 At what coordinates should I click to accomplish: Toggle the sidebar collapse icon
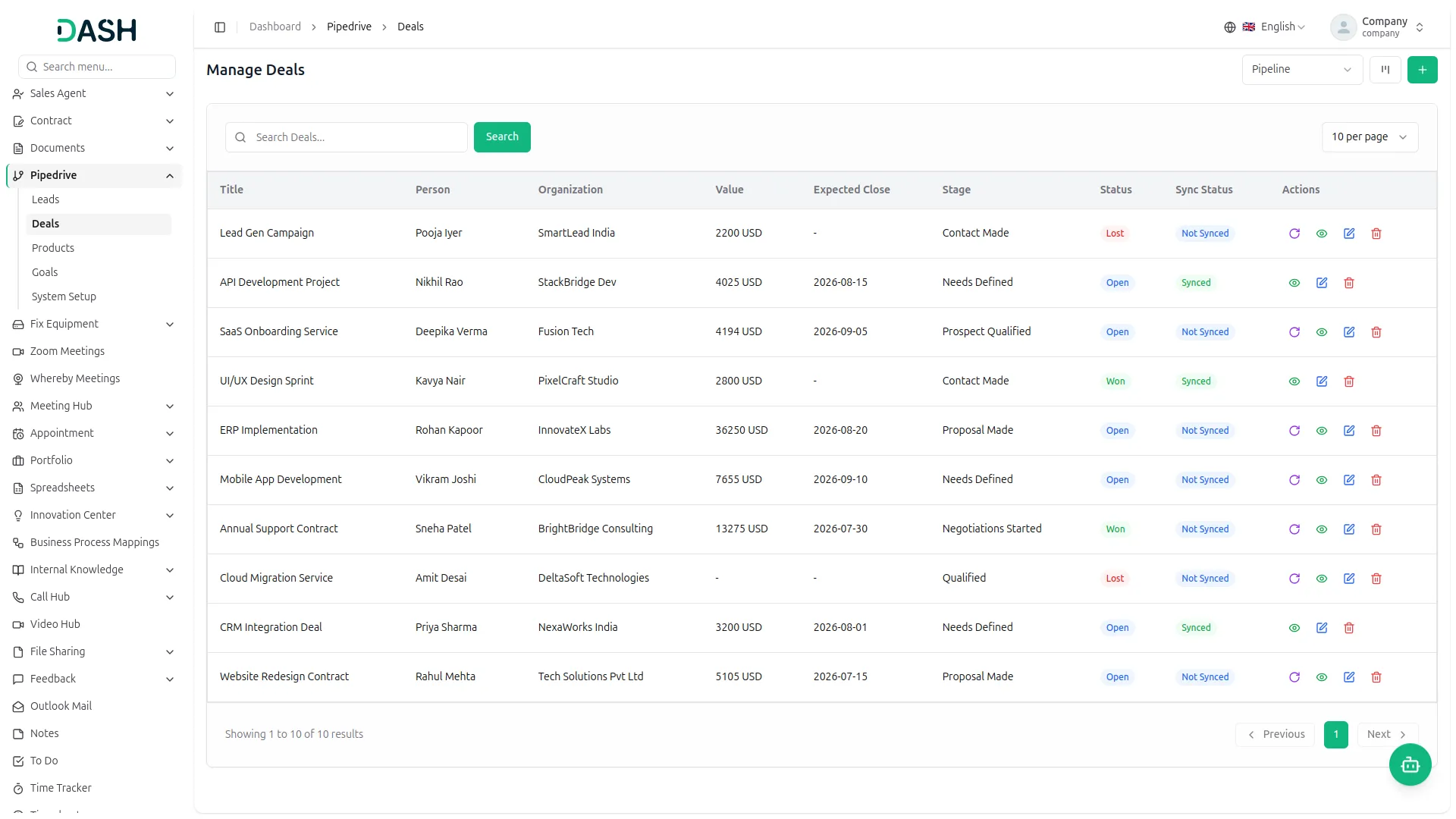click(x=220, y=27)
